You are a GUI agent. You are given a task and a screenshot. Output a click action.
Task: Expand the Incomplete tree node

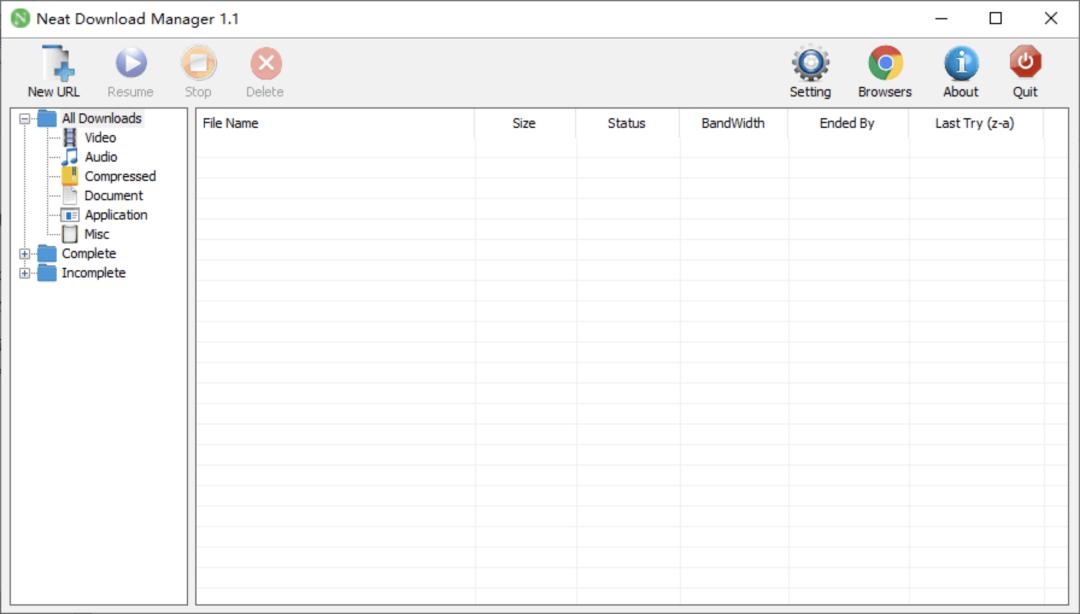click(x=25, y=273)
